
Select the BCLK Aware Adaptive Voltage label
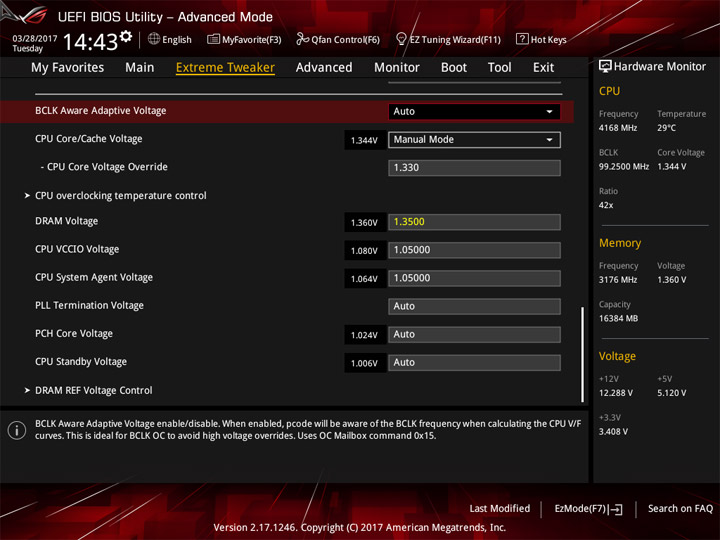[101, 111]
